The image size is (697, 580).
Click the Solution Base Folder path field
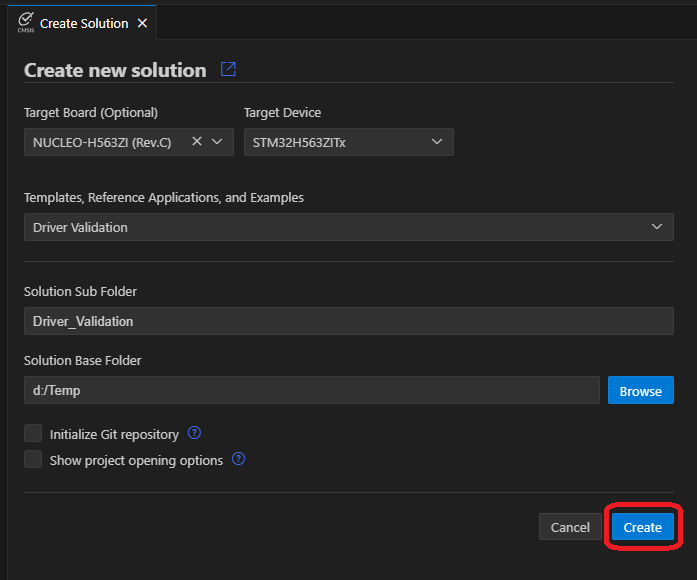click(311, 391)
